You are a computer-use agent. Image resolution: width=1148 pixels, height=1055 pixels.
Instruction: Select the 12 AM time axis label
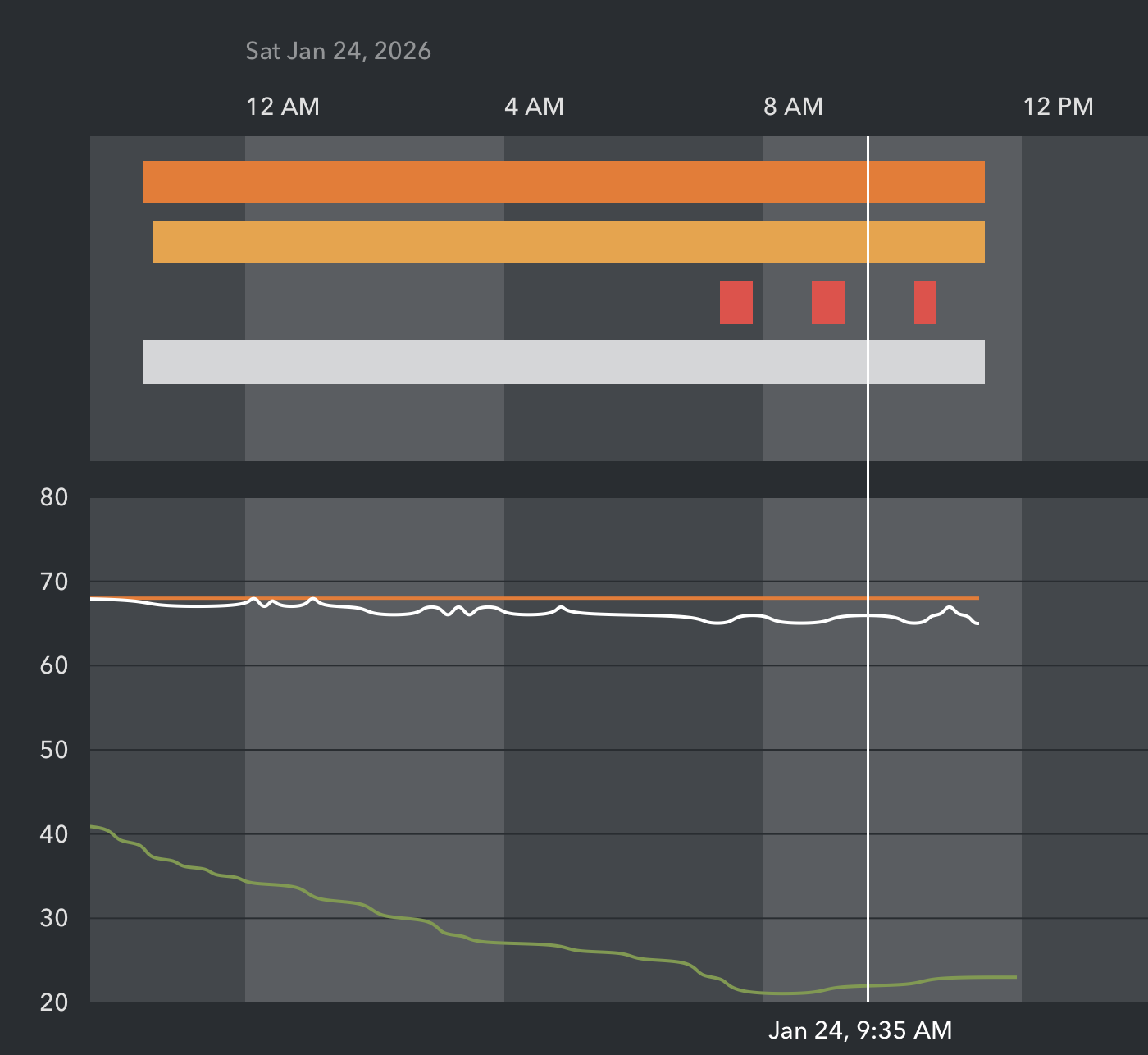click(283, 107)
